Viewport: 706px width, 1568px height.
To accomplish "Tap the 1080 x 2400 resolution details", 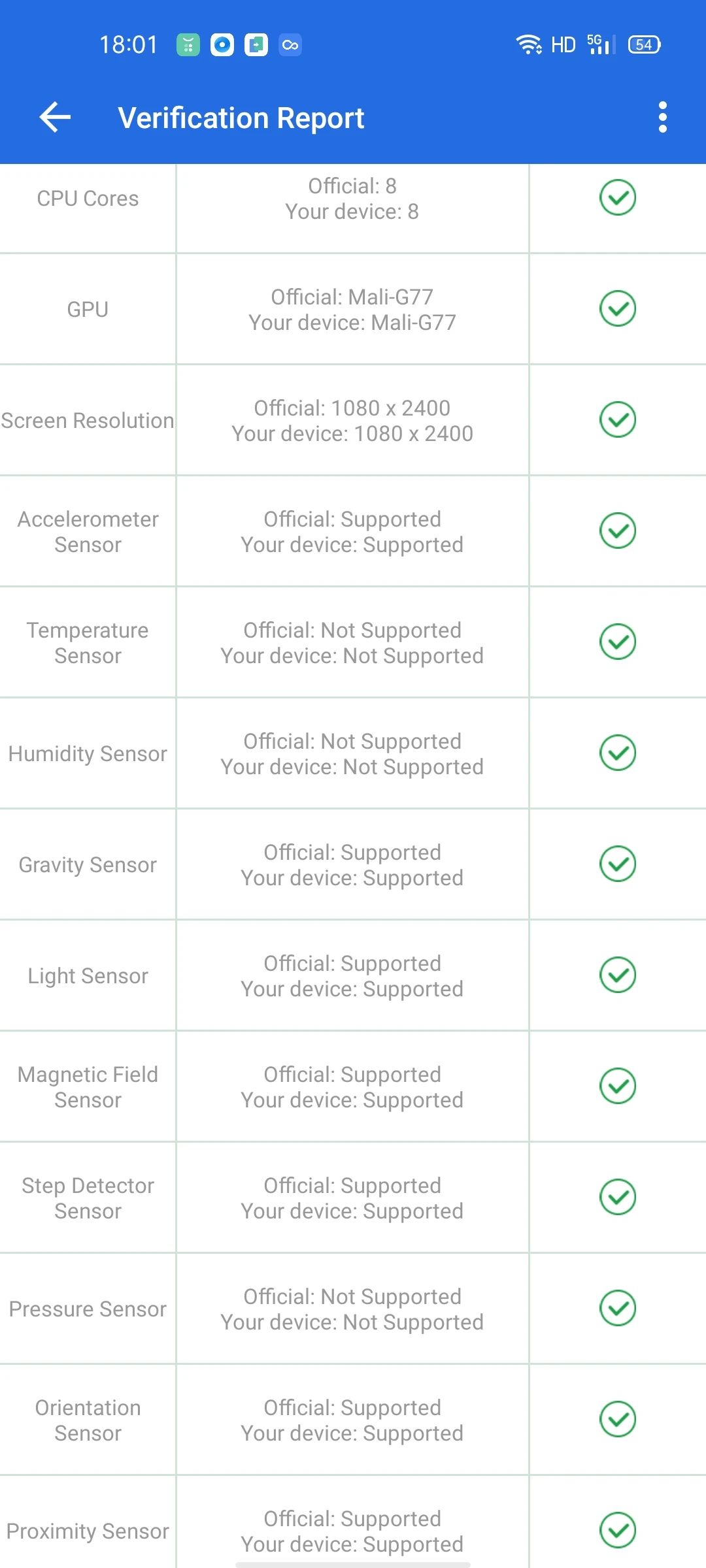I will click(352, 421).
